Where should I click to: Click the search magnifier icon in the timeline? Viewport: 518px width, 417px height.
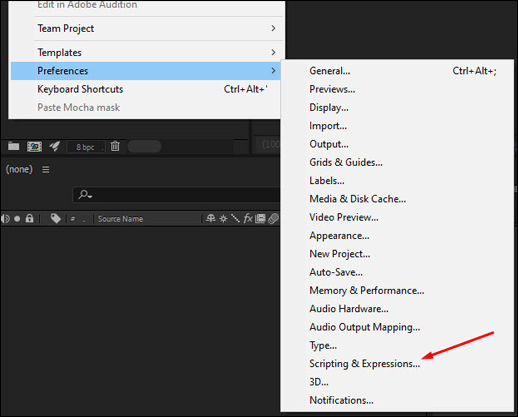[85, 194]
